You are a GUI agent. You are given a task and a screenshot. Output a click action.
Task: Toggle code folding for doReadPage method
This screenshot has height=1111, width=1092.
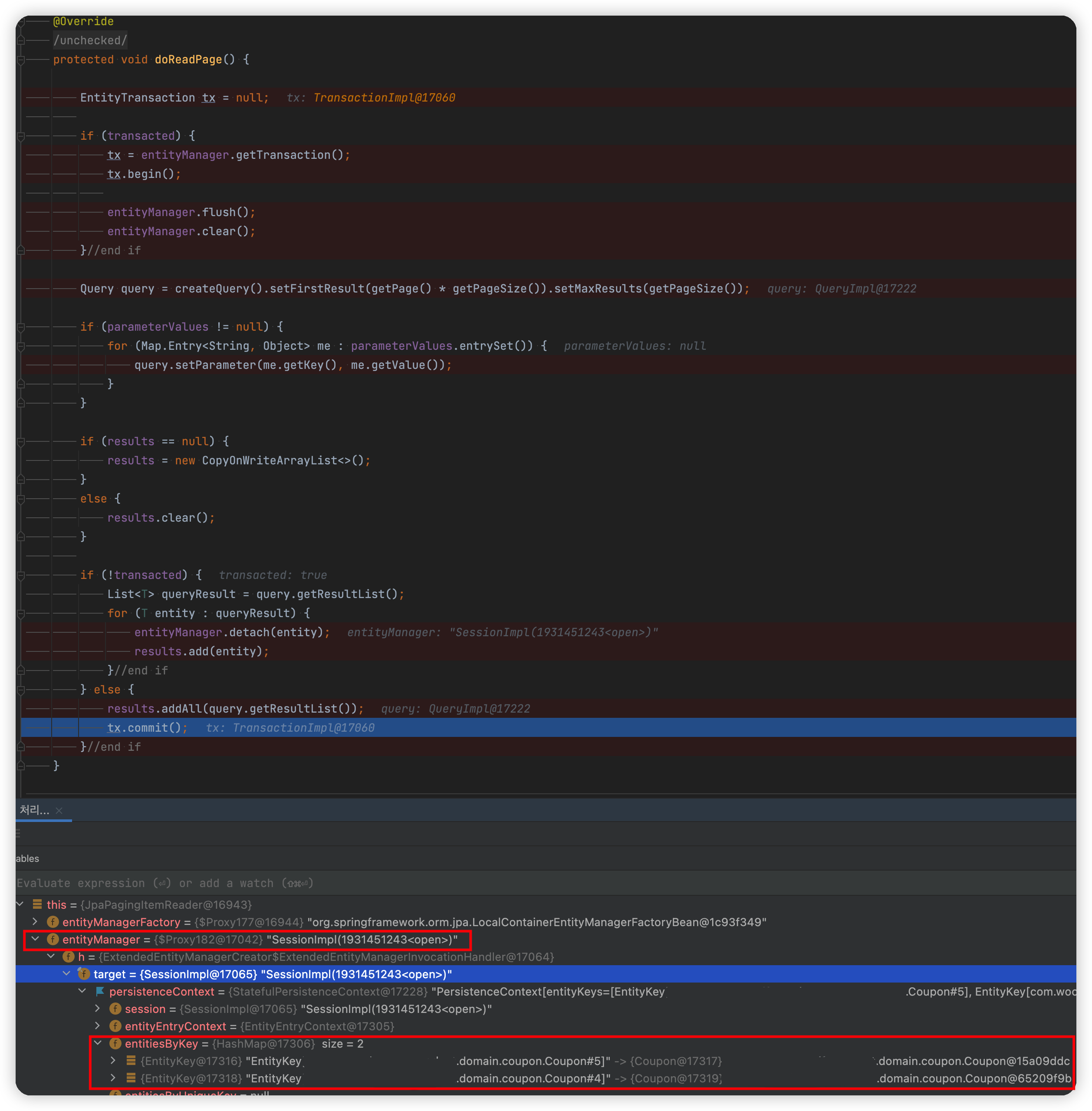(x=21, y=59)
